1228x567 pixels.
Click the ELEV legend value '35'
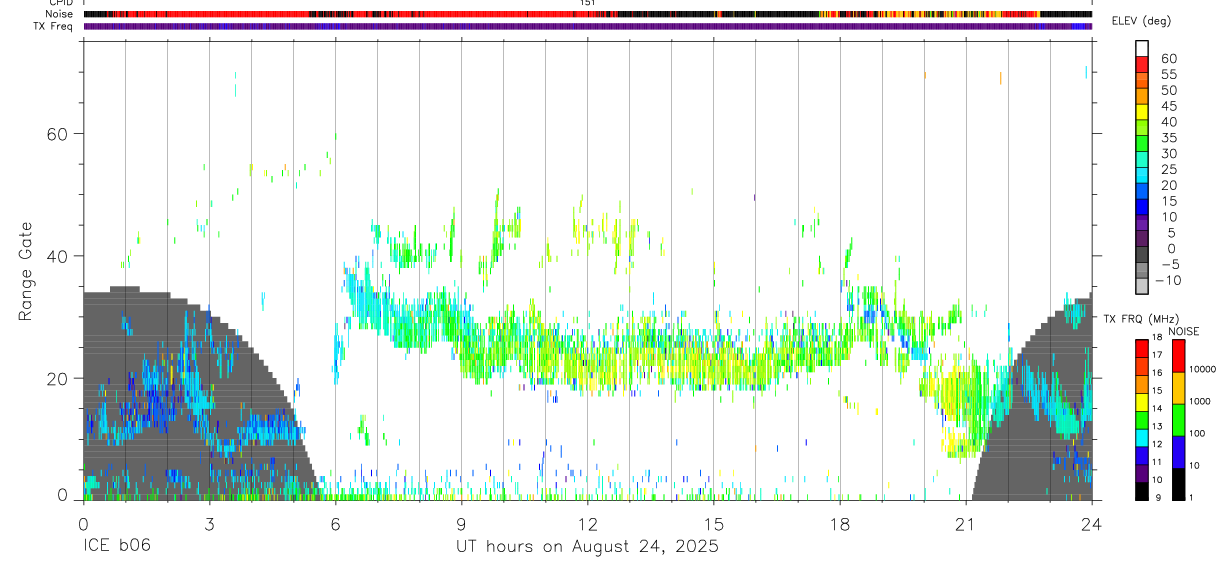(x=1168, y=138)
